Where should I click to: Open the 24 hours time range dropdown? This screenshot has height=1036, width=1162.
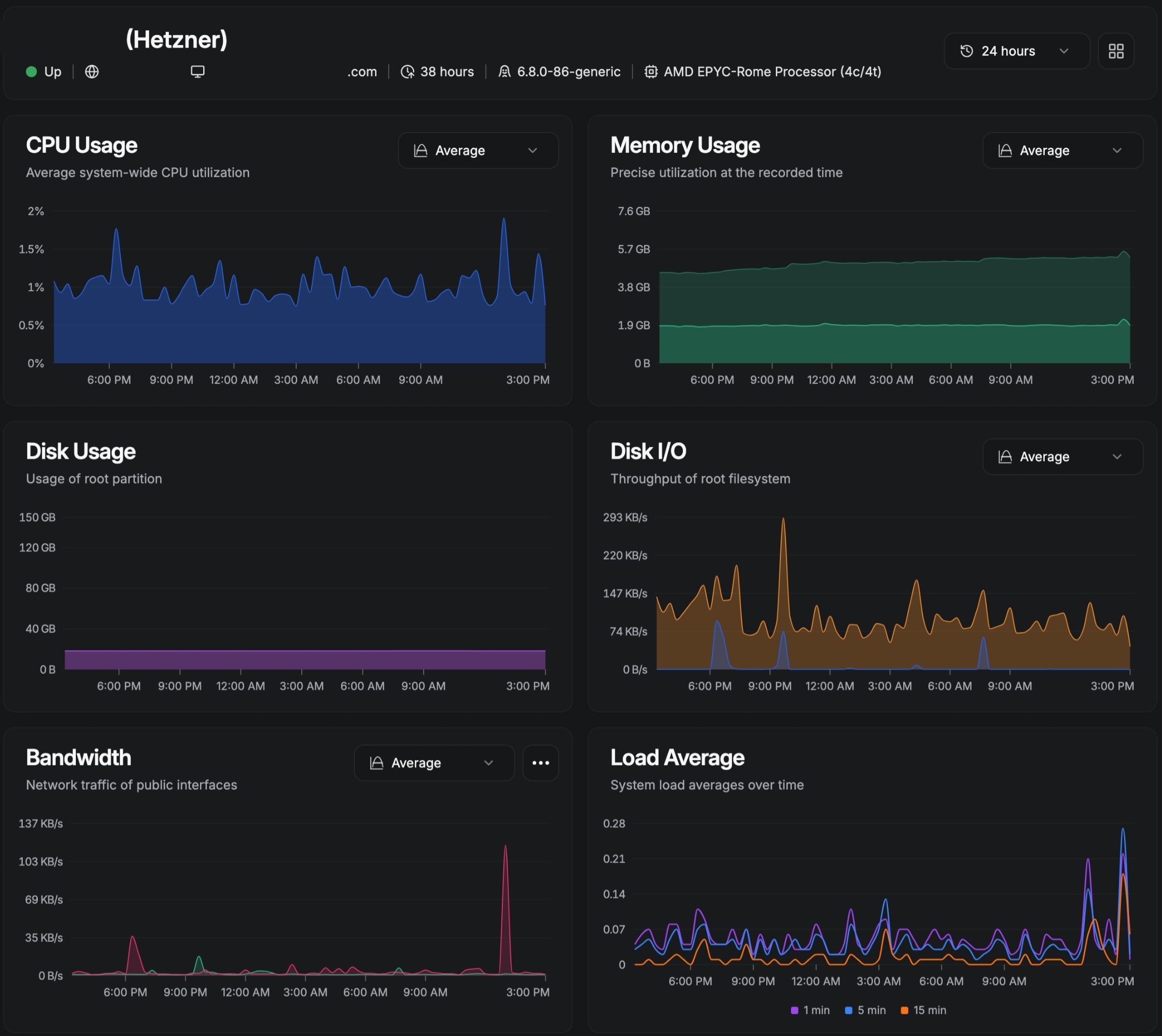1016,51
